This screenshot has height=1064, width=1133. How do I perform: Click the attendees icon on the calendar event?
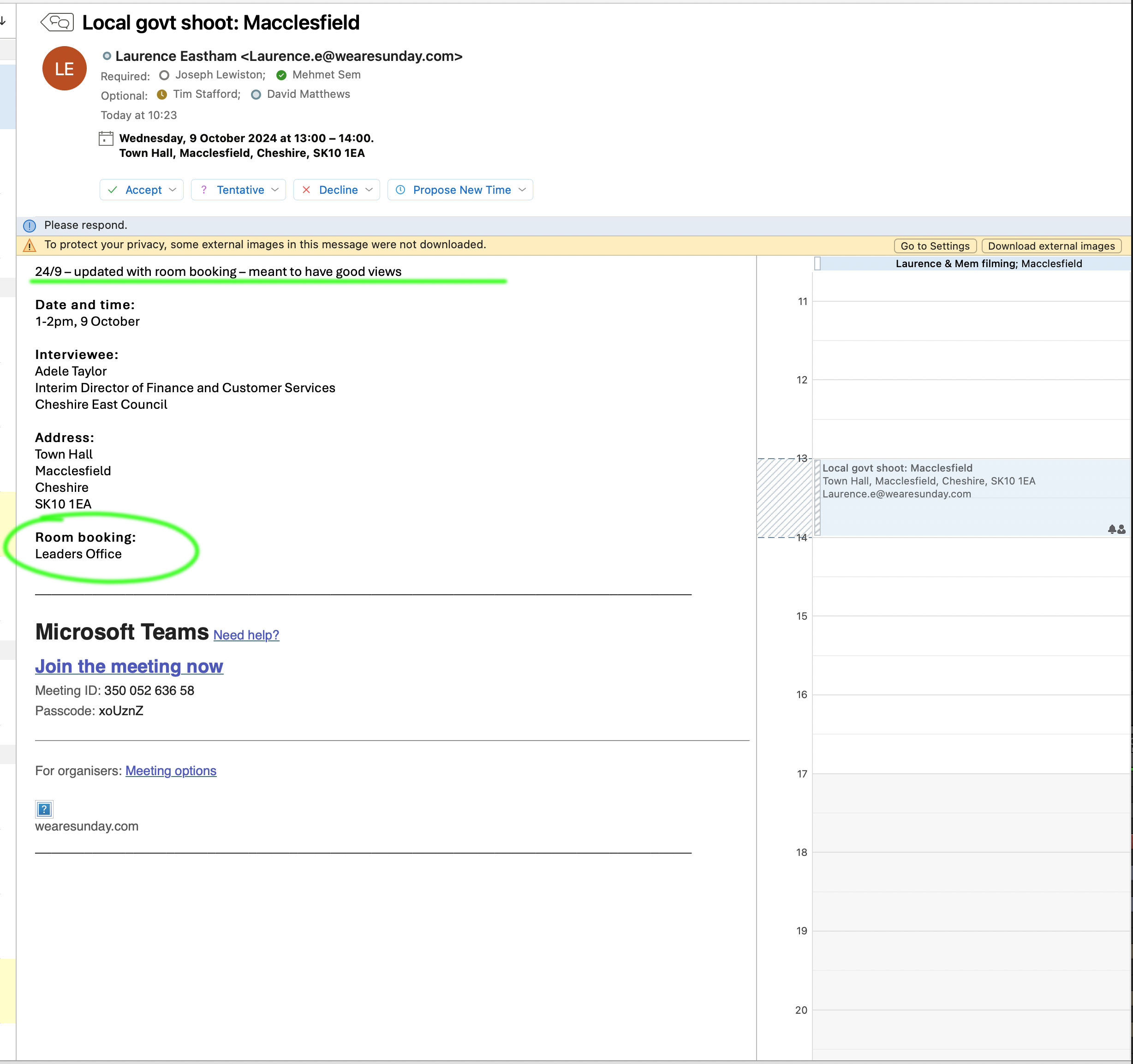pyautogui.click(x=1121, y=529)
